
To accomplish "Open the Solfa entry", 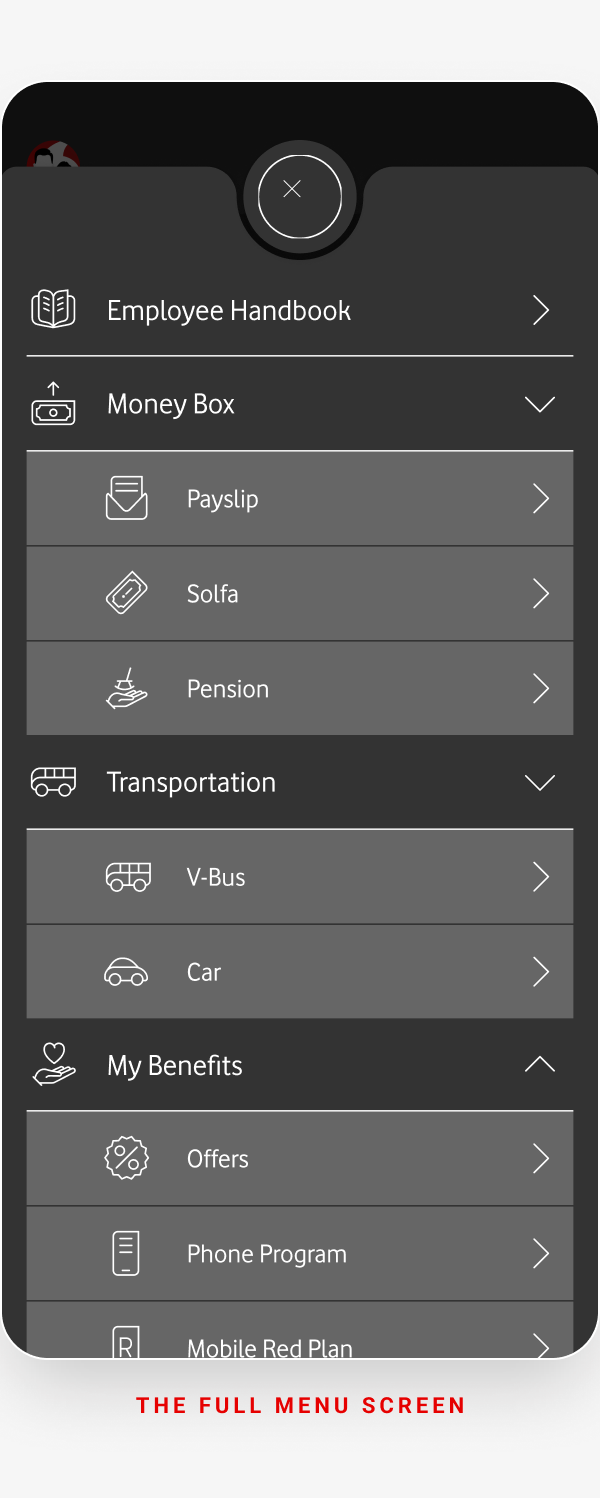I will tap(300, 593).
